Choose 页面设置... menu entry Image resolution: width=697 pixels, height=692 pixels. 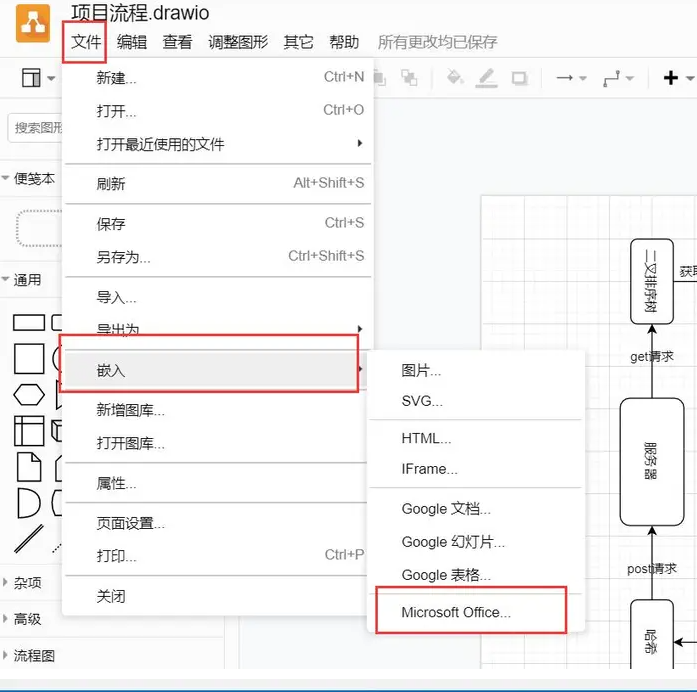(216, 523)
